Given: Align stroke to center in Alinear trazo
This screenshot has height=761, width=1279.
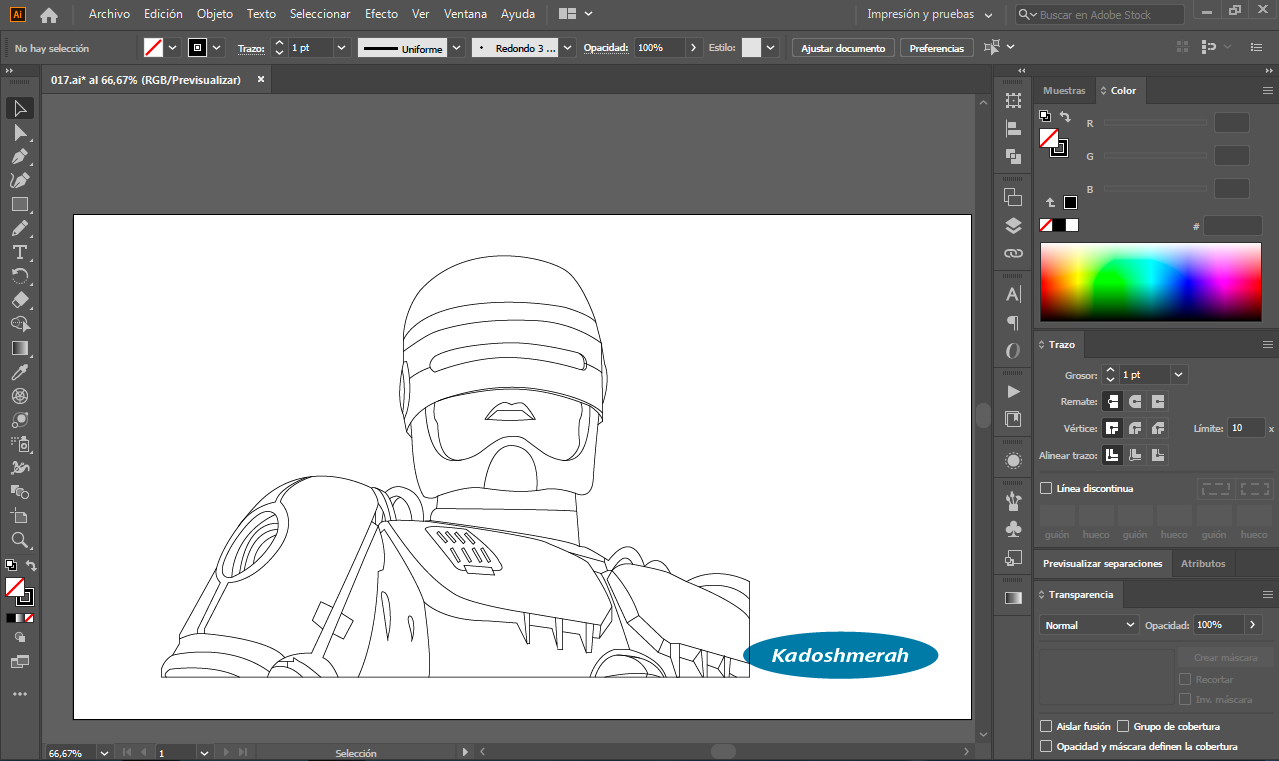Looking at the screenshot, I should coord(1112,455).
